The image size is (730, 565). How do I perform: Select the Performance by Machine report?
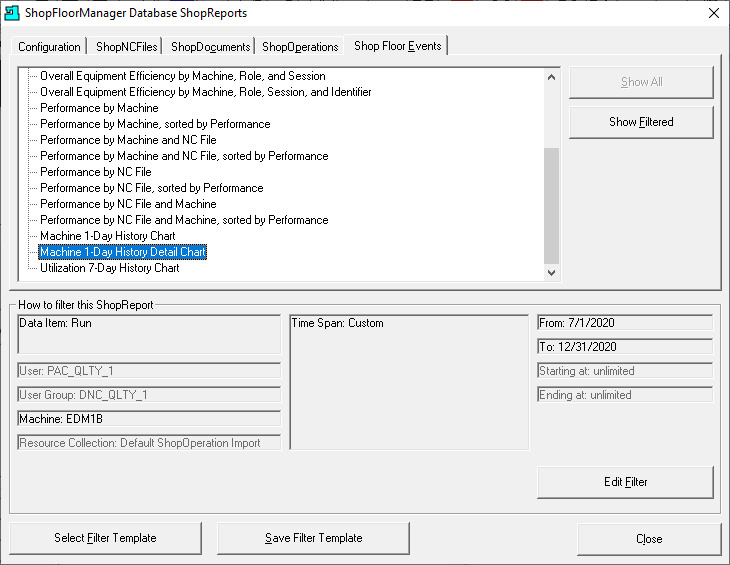pos(99,108)
